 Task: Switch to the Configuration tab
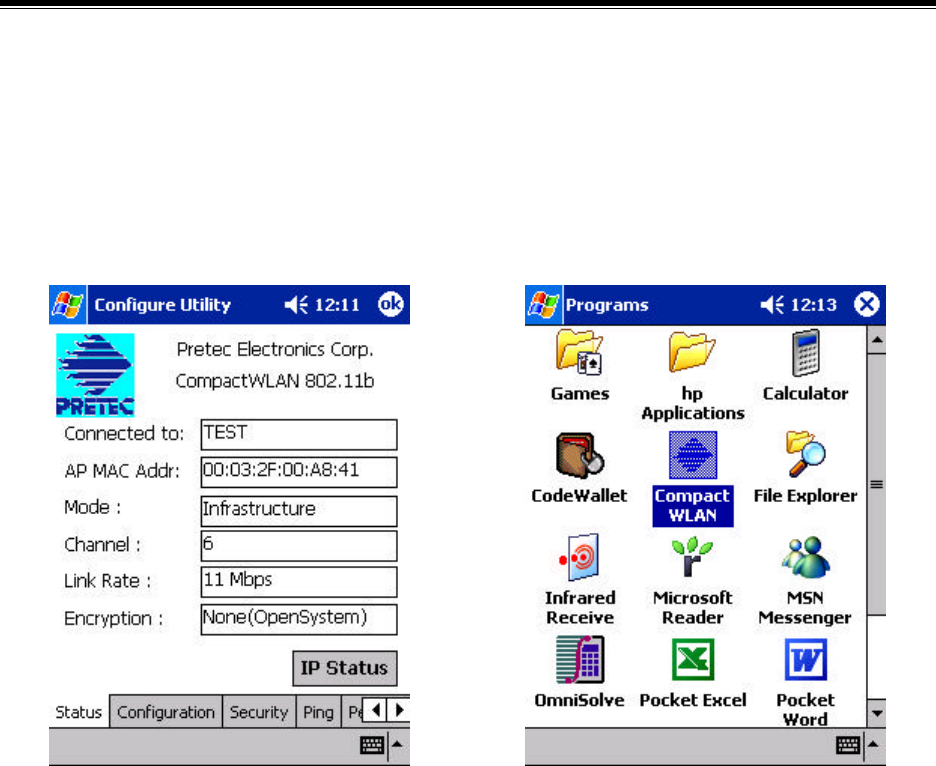pyautogui.click(x=166, y=712)
